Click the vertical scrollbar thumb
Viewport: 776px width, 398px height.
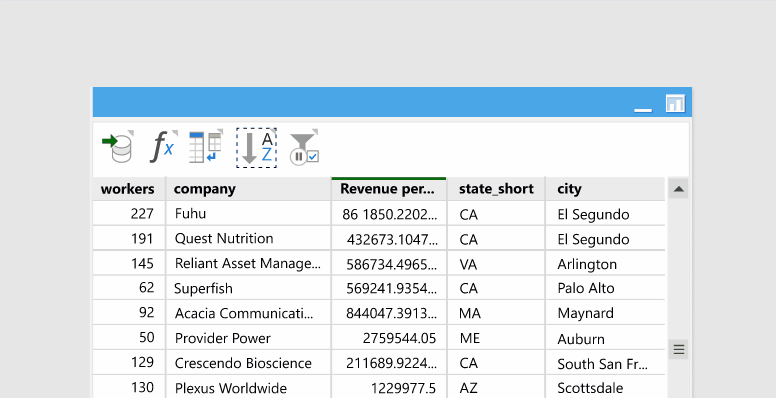pos(679,349)
